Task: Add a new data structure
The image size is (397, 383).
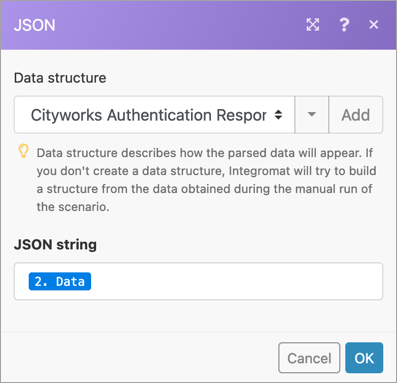Action: click(356, 115)
